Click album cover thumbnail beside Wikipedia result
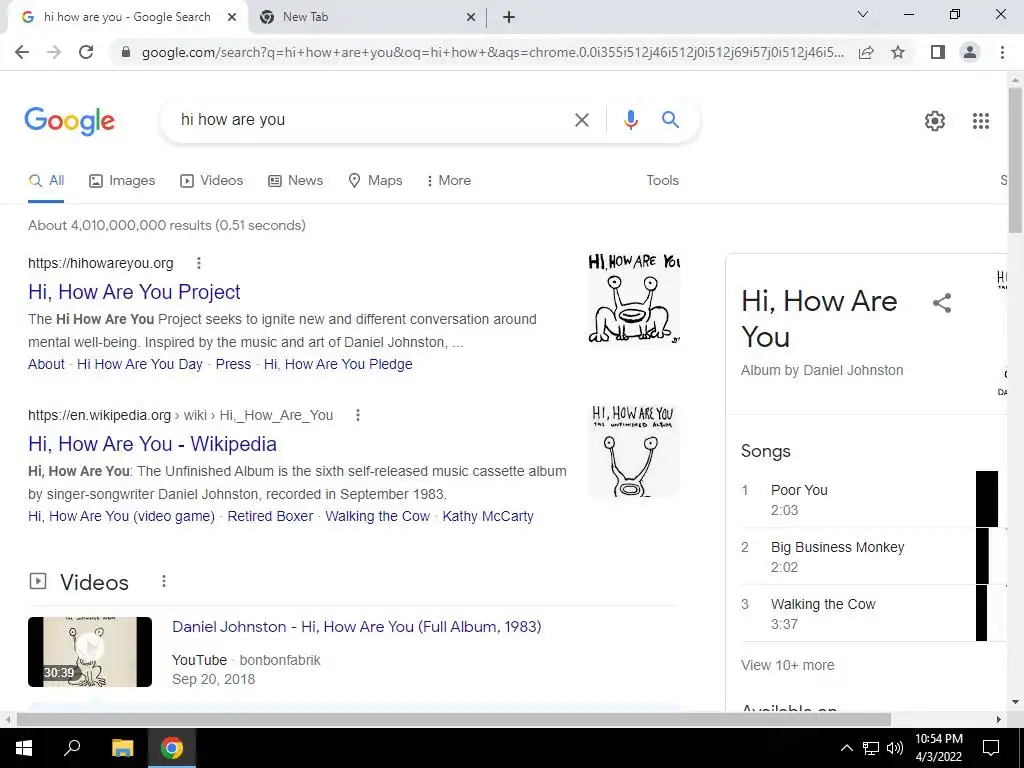This screenshot has width=1024, height=768. pyautogui.click(x=634, y=451)
